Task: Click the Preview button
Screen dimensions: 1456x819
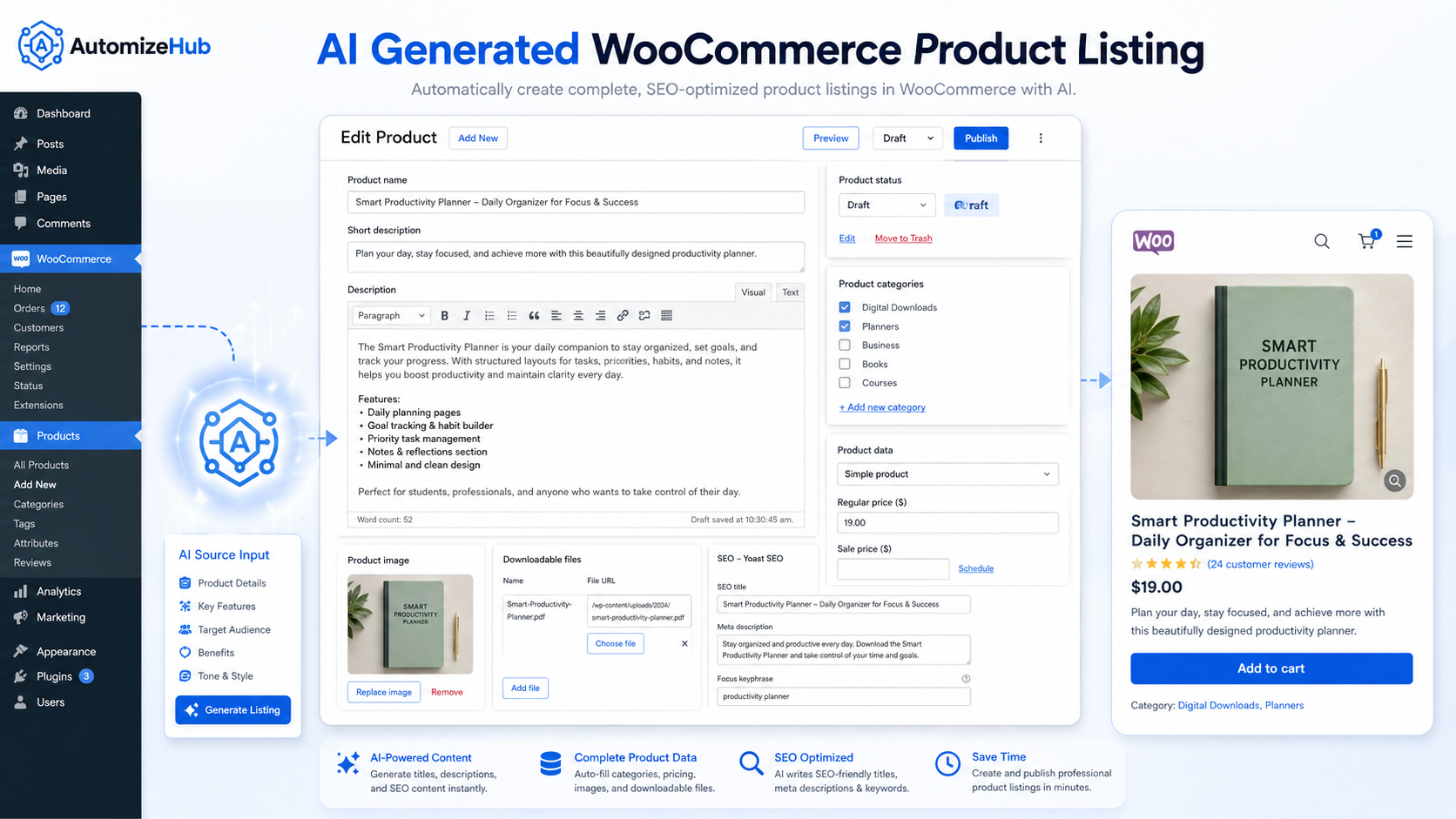Action: pos(831,138)
